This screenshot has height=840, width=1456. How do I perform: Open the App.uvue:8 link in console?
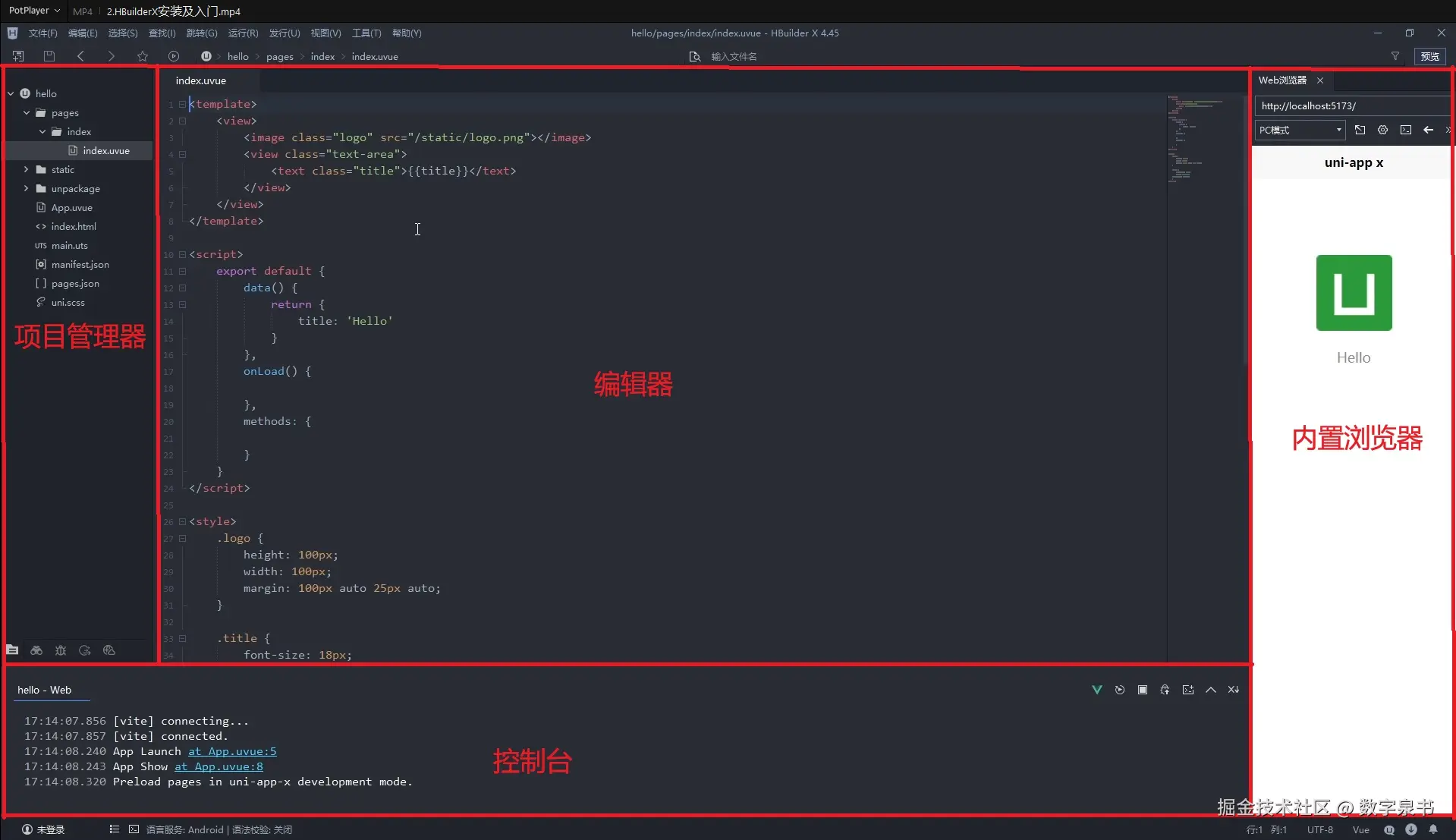(x=219, y=766)
